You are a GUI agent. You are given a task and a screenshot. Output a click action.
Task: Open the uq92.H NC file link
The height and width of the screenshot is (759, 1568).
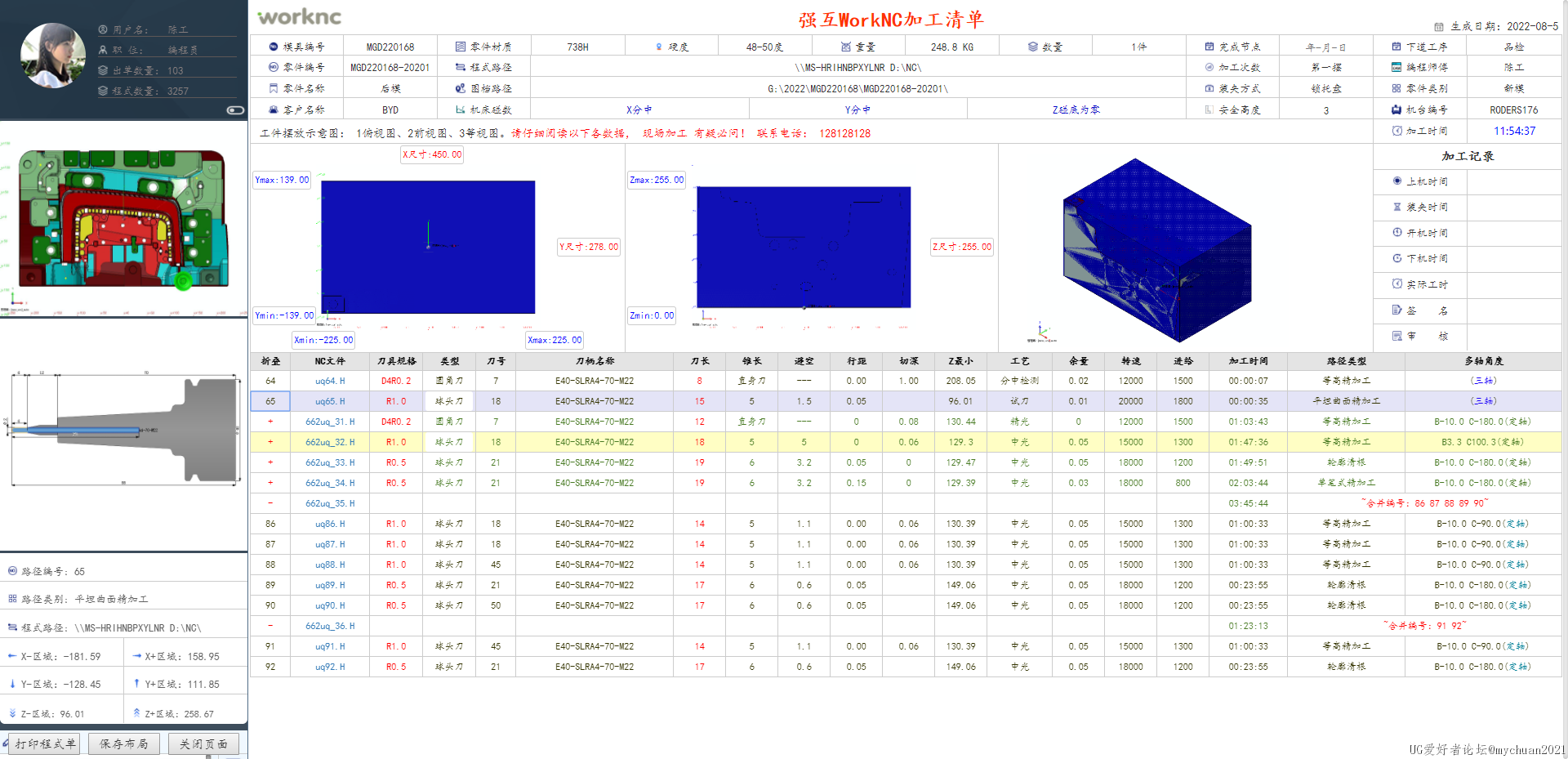330,667
